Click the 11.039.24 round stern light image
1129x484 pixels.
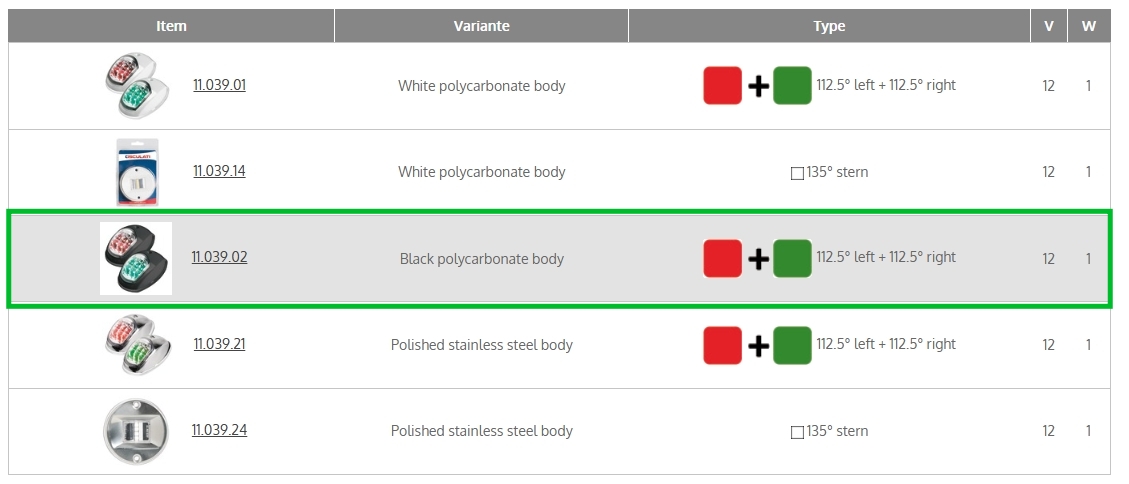coord(136,431)
